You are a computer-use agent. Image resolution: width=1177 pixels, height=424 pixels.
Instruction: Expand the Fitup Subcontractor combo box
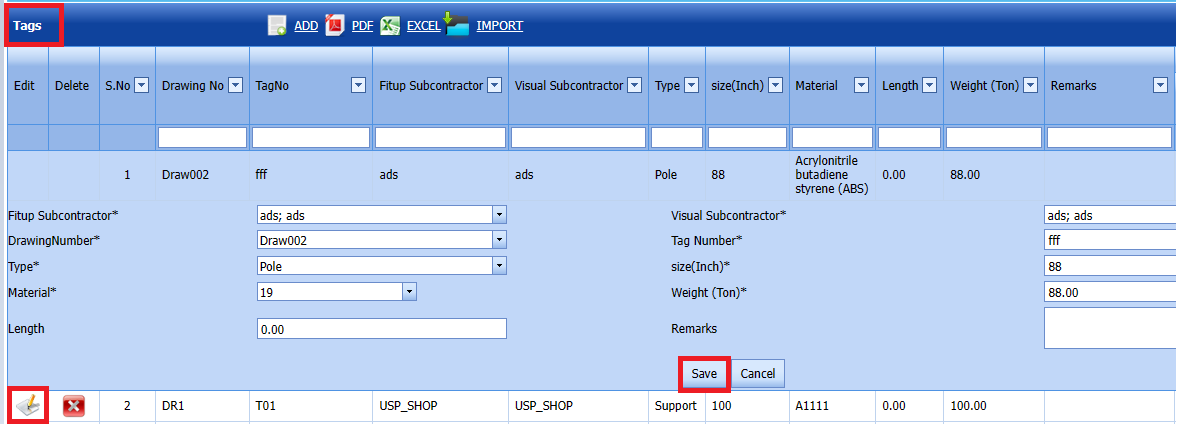click(499, 215)
